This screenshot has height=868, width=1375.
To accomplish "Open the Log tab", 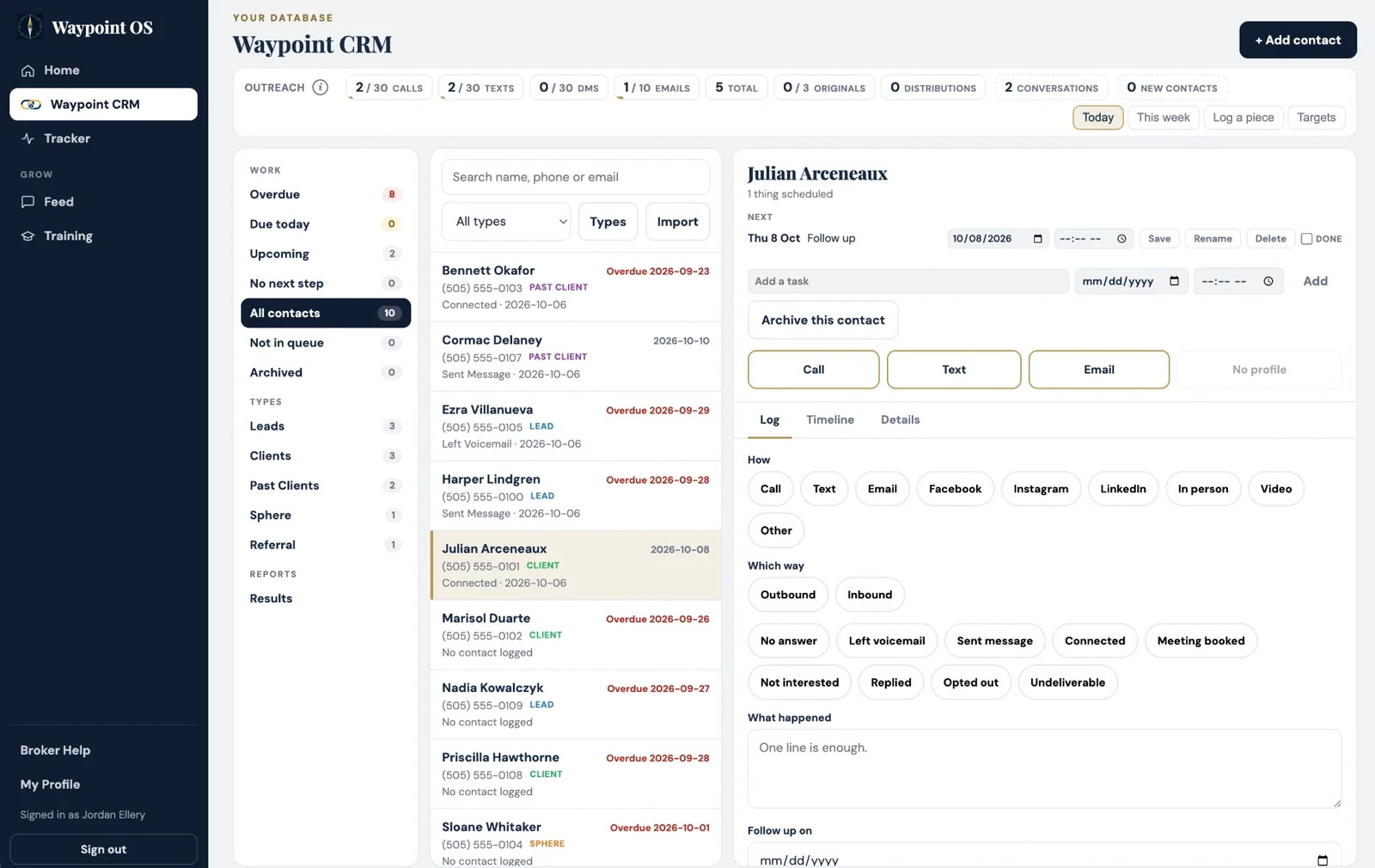I will pos(770,419).
